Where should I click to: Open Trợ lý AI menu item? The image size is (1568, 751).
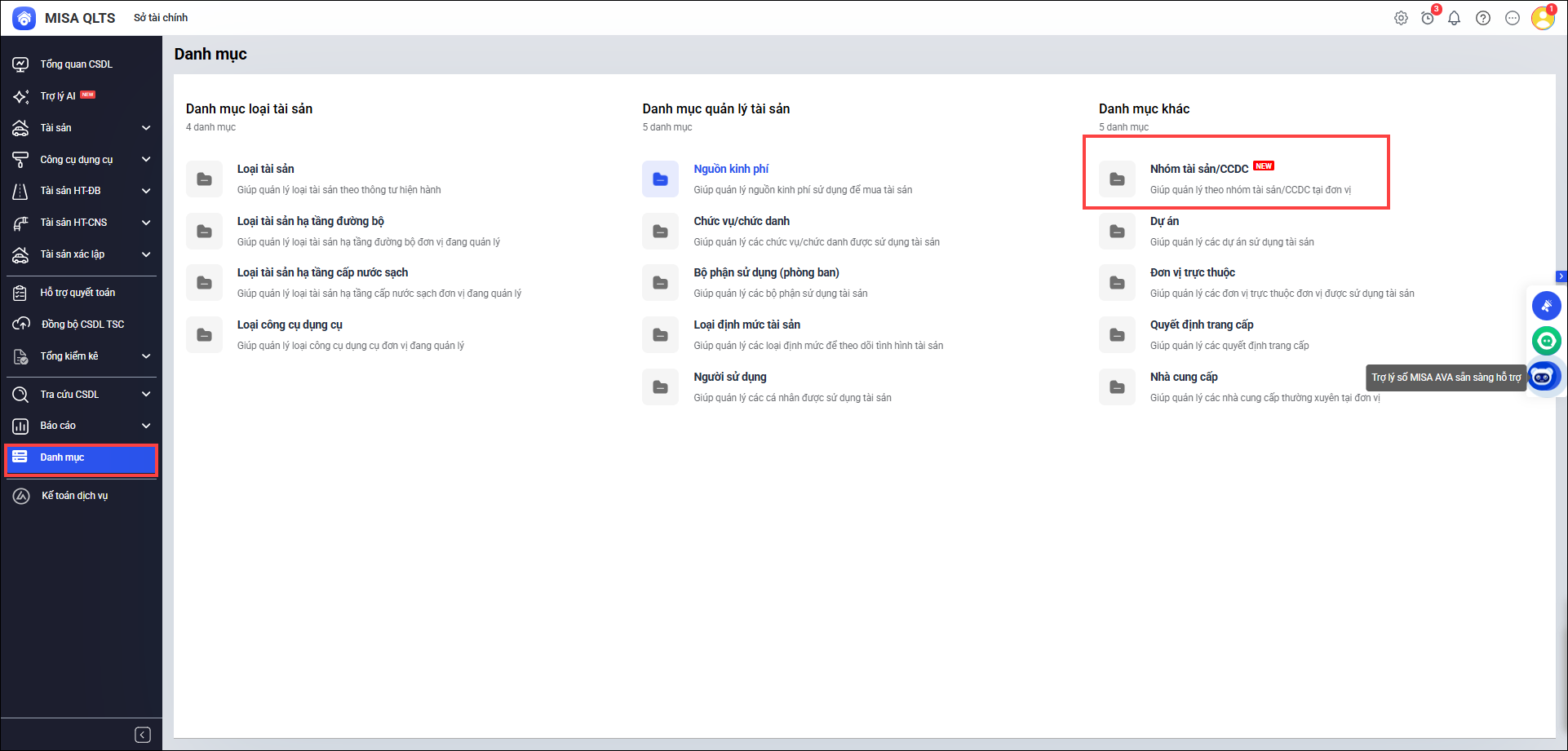(58, 96)
